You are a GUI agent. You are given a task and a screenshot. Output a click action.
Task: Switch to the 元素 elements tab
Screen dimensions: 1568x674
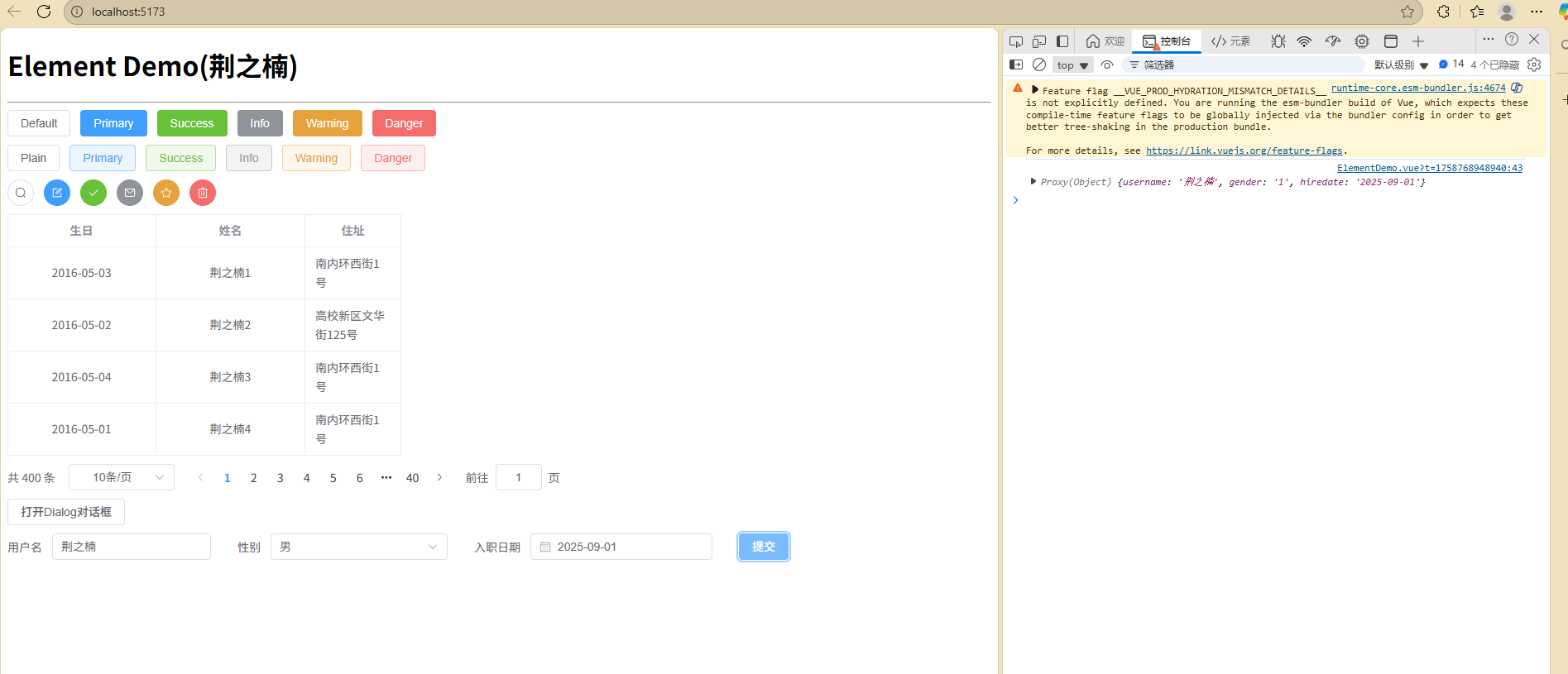pos(1230,41)
